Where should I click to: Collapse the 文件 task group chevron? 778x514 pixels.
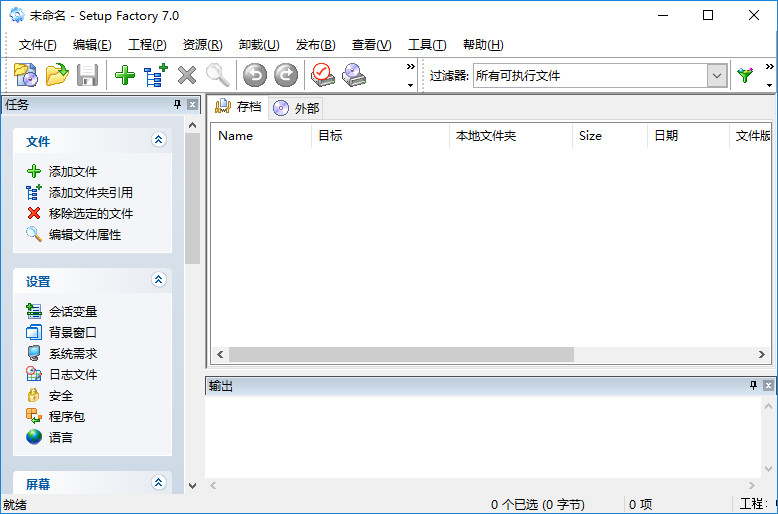158,139
